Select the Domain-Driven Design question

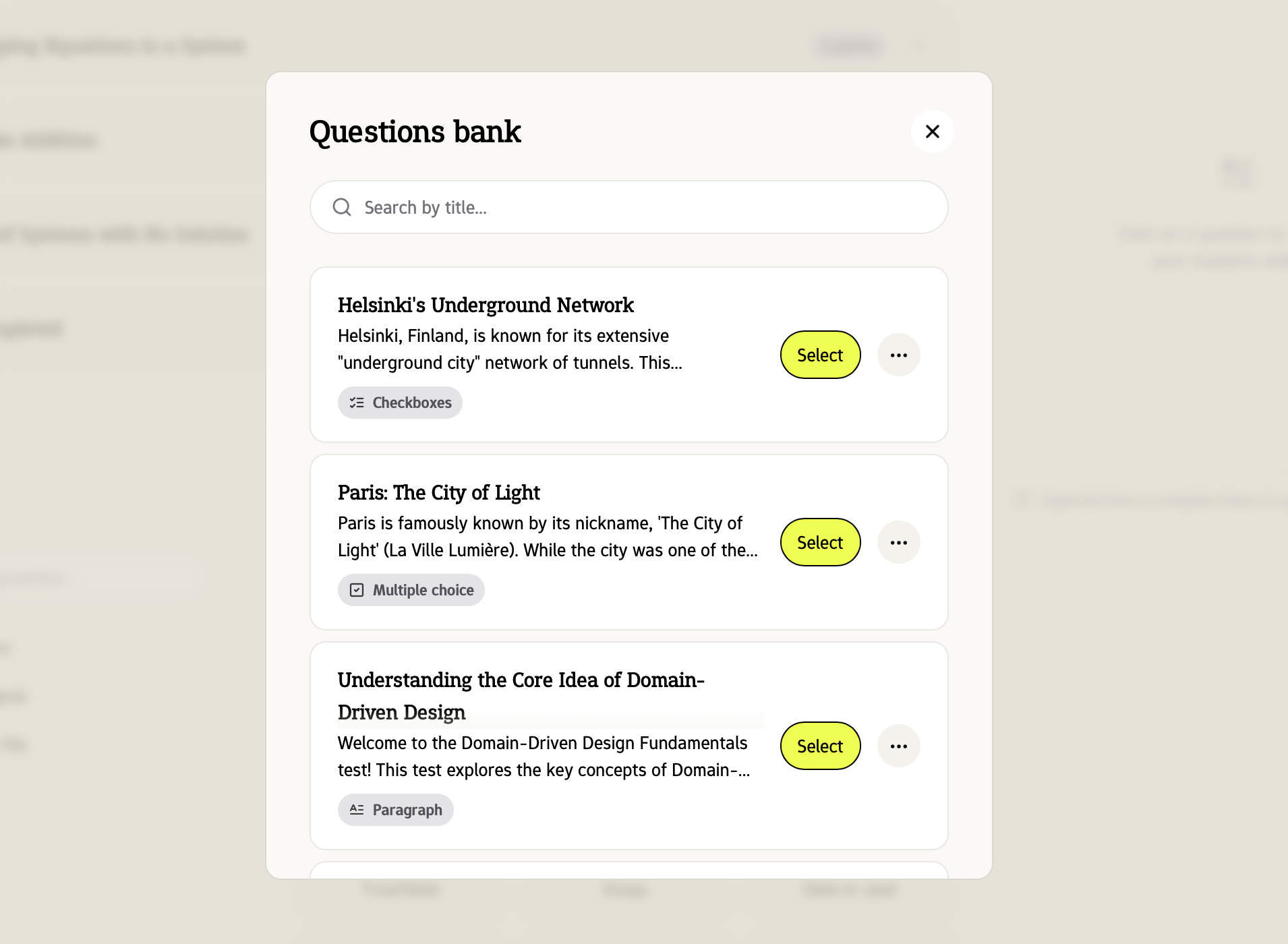pyautogui.click(x=820, y=746)
